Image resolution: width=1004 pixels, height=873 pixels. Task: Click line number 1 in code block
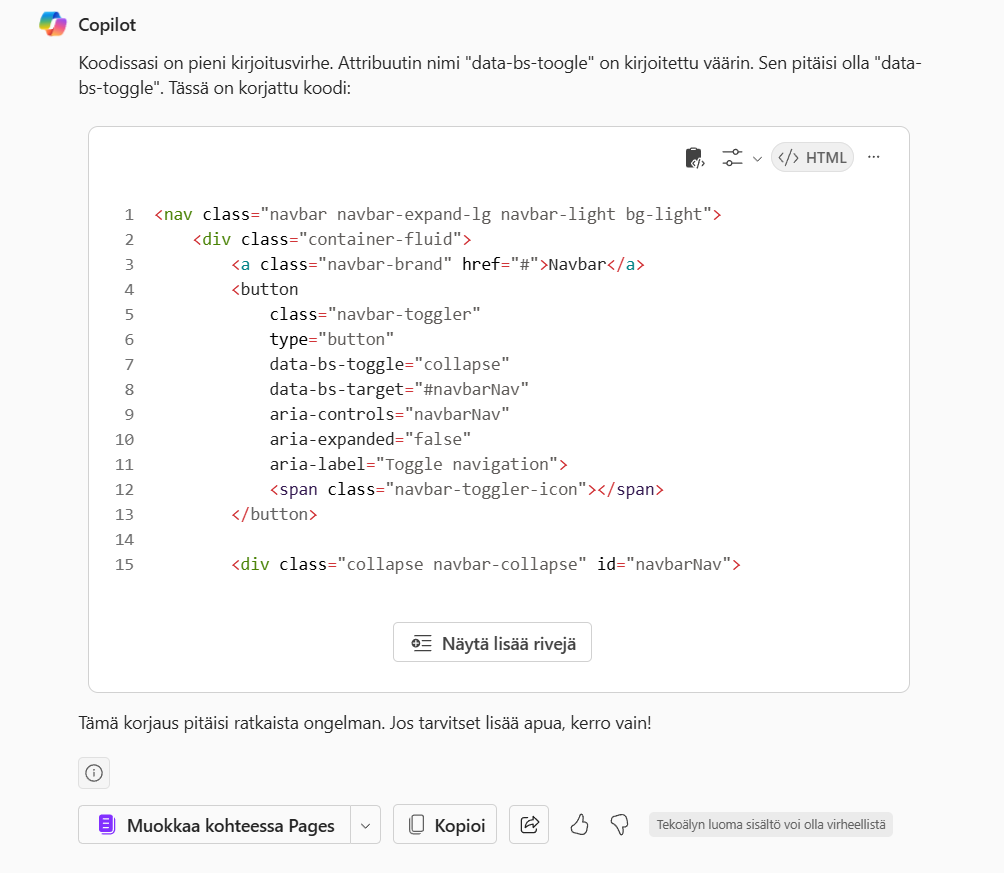[x=129, y=214]
